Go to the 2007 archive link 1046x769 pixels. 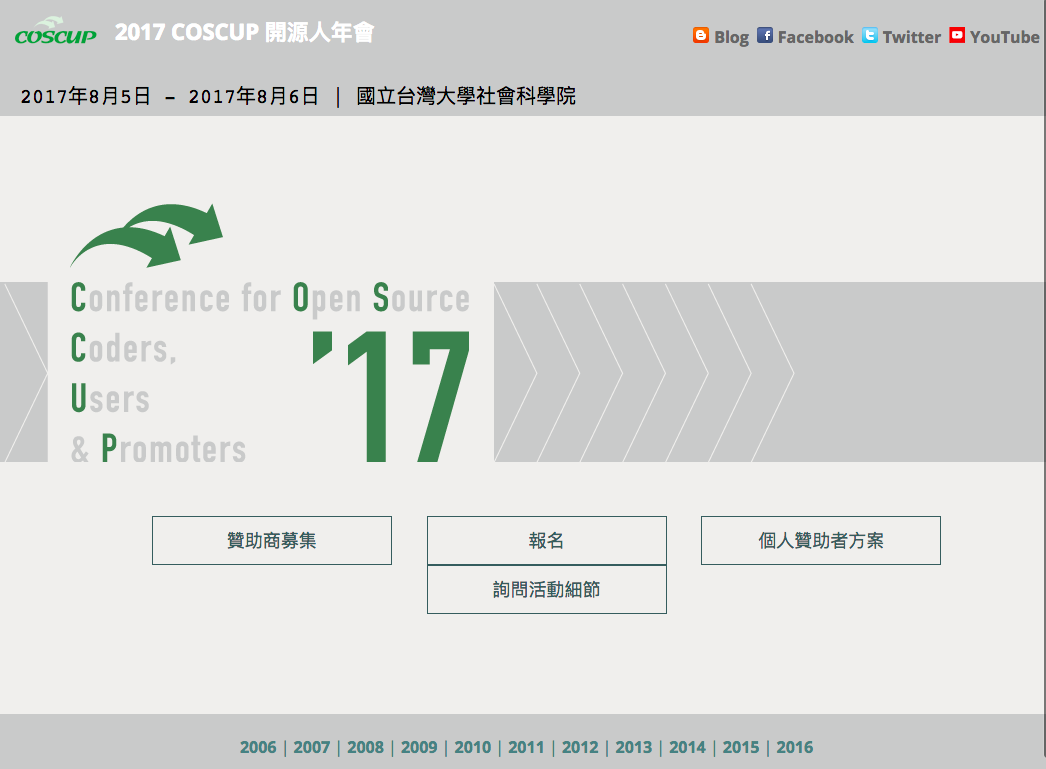click(312, 747)
